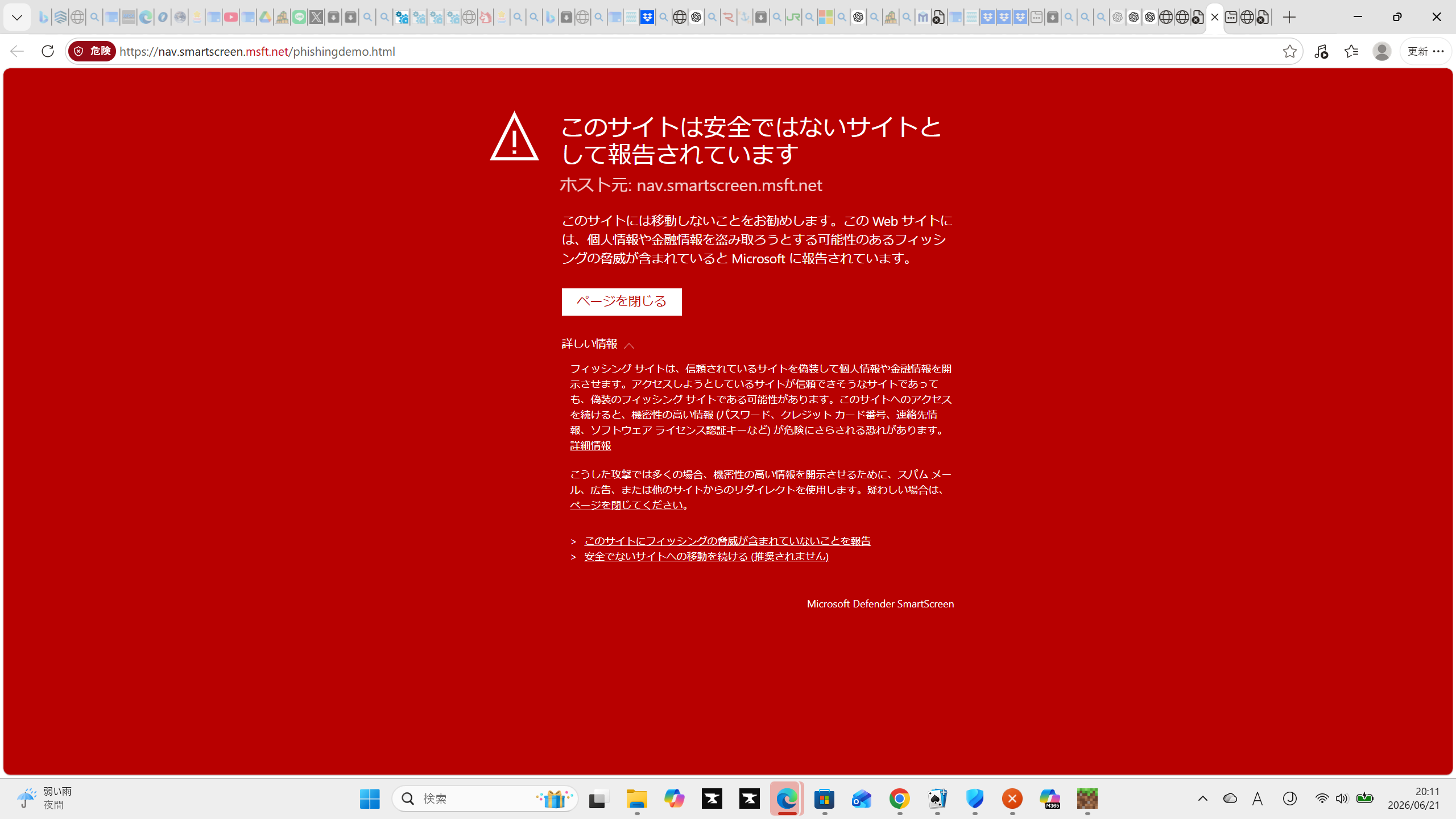Open Minecraft from the taskbar
Image resolution: width=1456 pixels, height=819 pixels.
(1087, 799)
